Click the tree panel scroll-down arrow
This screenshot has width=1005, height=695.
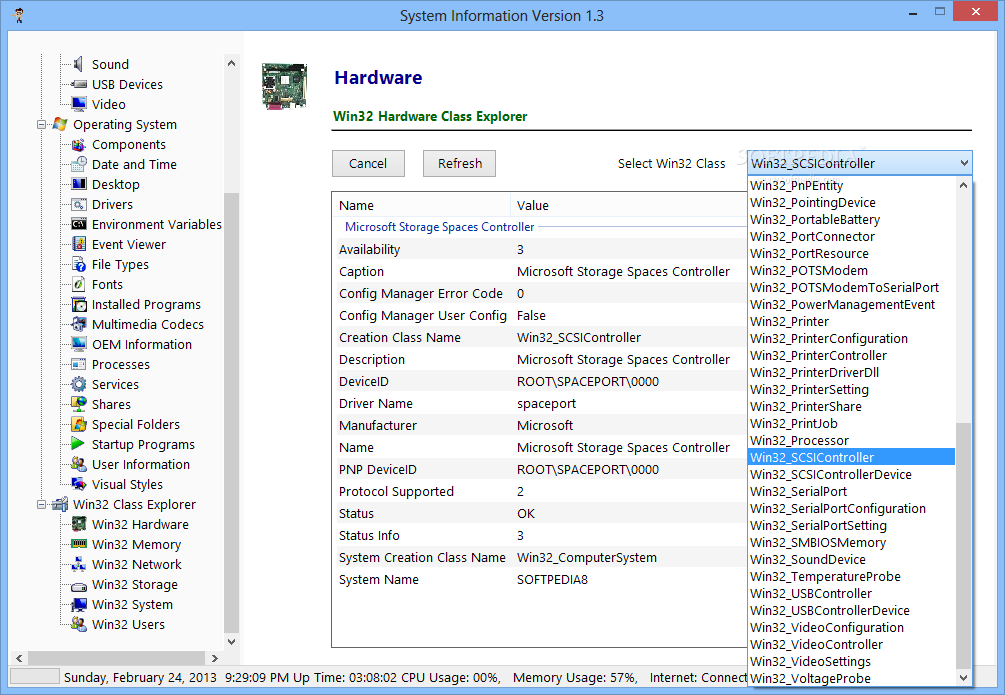[x=231, y=641]
